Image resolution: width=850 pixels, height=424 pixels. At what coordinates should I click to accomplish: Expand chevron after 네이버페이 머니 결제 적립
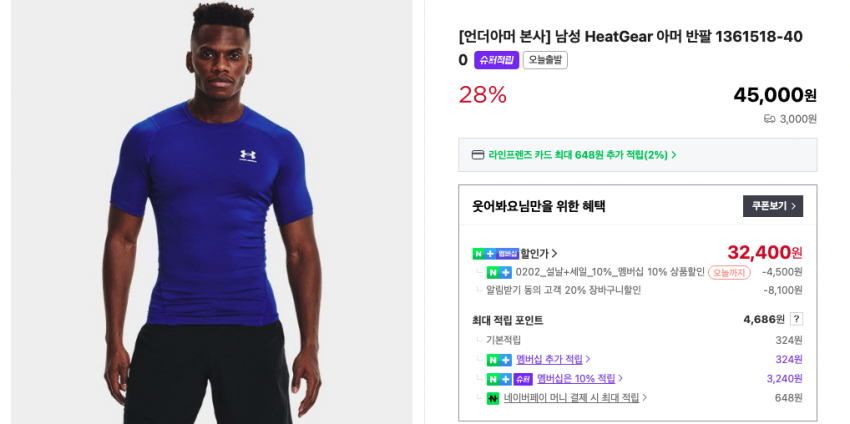645,397
